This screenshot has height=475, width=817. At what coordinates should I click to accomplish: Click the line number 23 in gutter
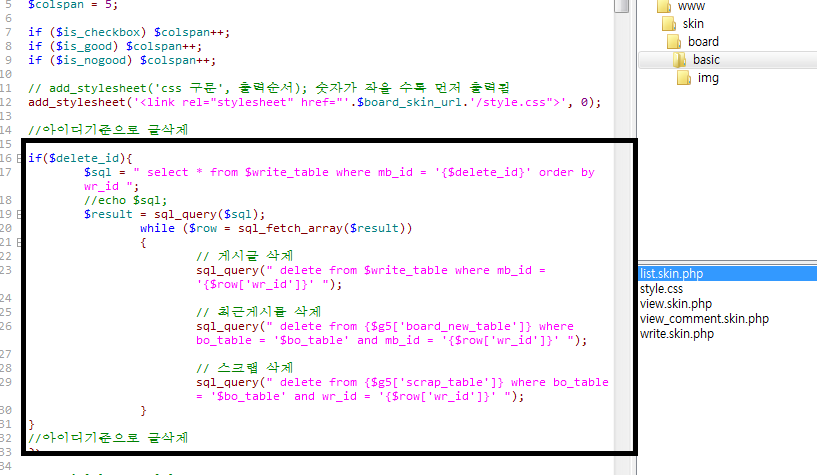(x=7, y=270)
